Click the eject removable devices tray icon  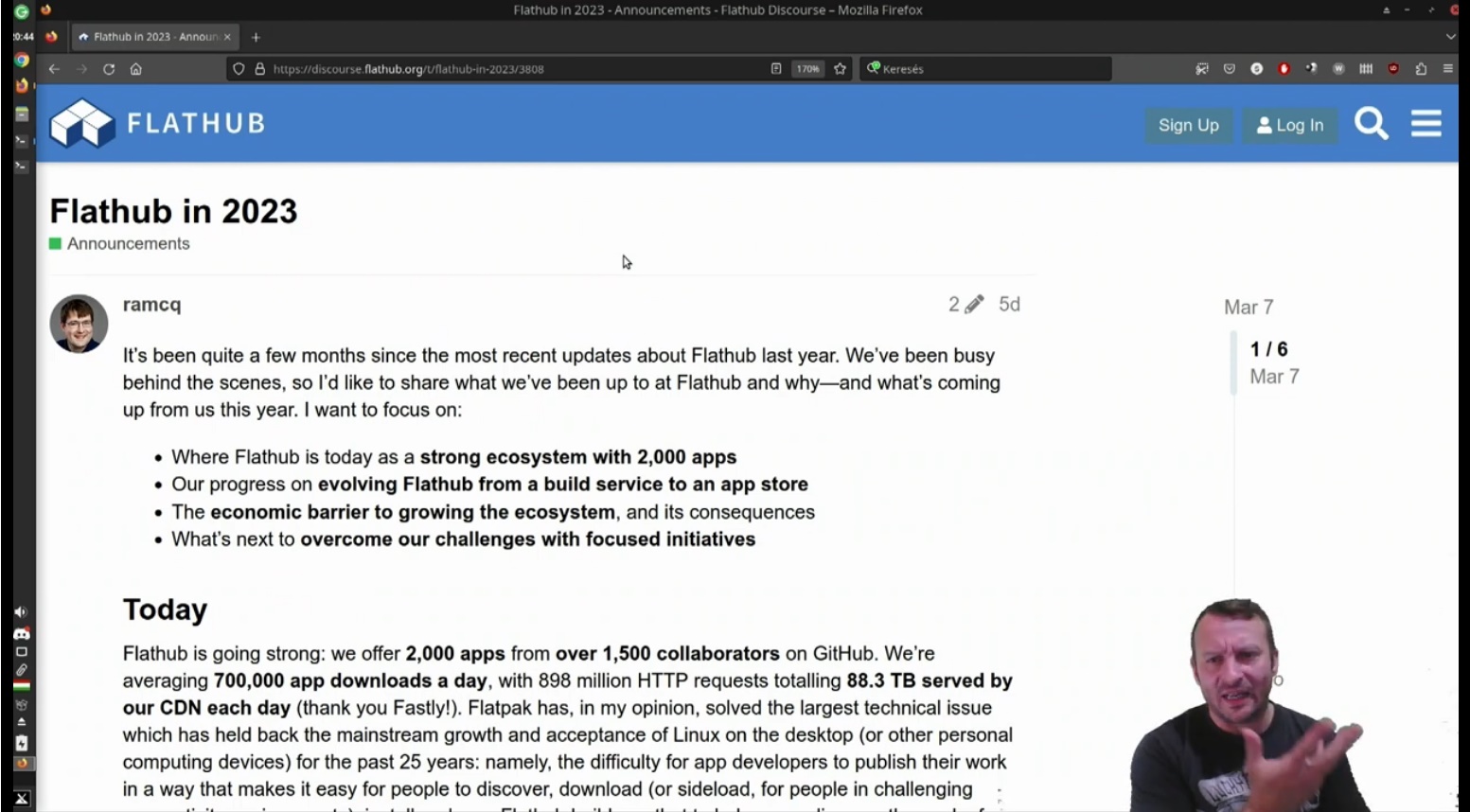click(x=21, y=723)
